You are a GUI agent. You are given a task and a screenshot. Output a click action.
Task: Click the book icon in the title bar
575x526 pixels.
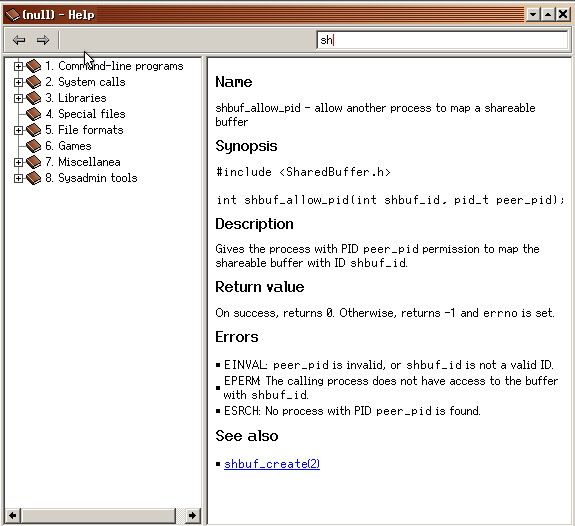(x=12, y=15)
